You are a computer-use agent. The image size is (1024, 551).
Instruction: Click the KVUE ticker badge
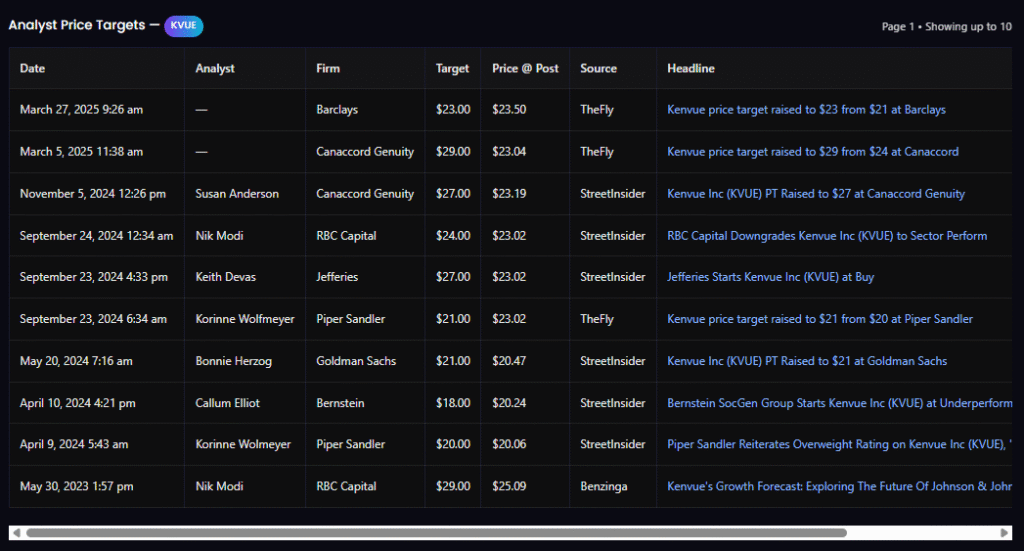pos(184,25)
